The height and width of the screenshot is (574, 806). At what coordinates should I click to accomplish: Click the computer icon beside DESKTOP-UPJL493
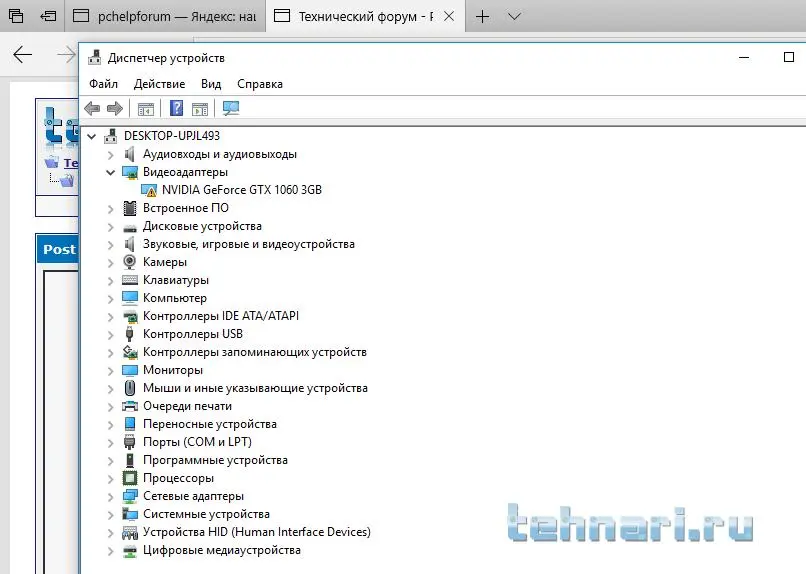pos(111,136)
